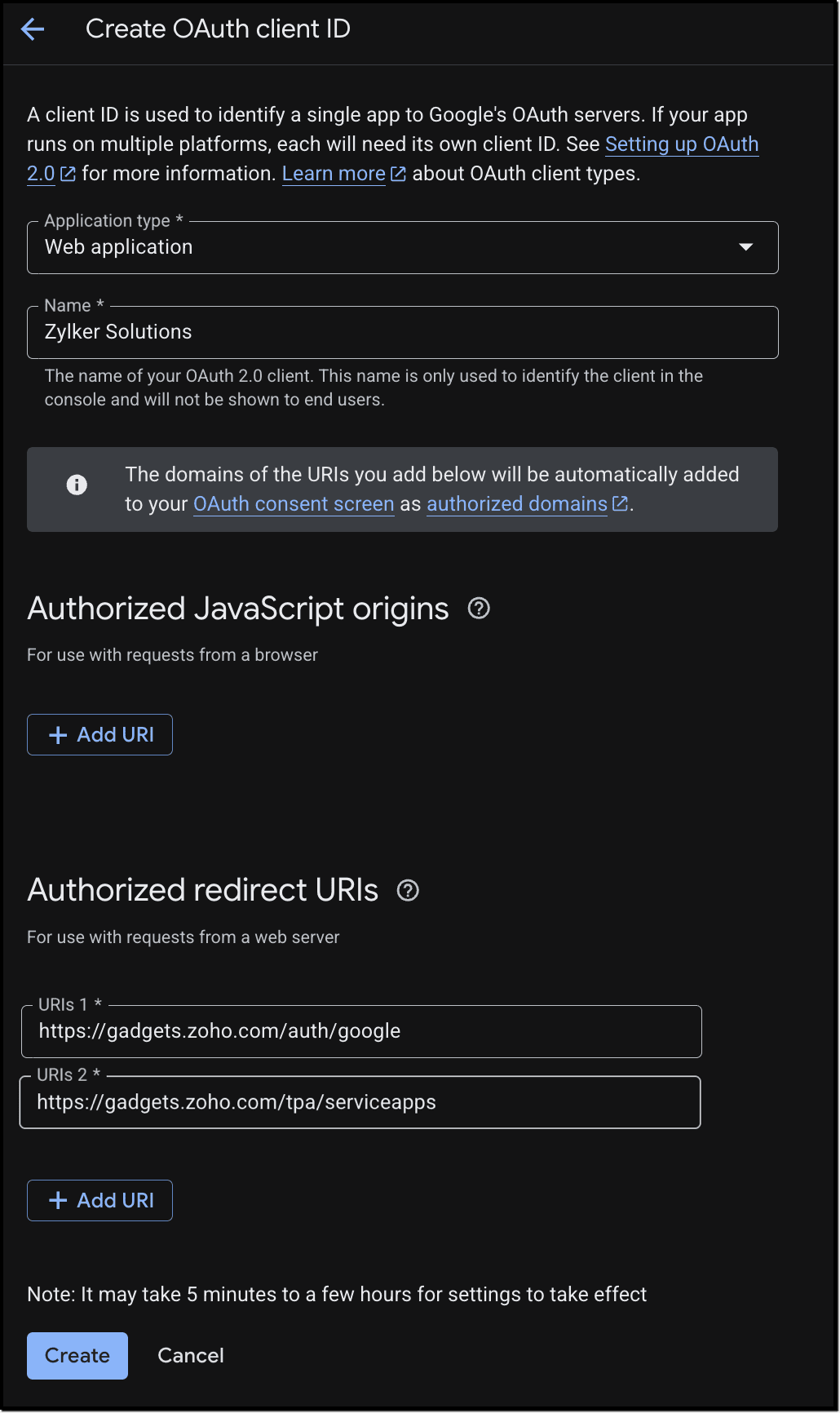Click the info icon in the domains notice
The image size is (840, 1413).
[77, 485]
